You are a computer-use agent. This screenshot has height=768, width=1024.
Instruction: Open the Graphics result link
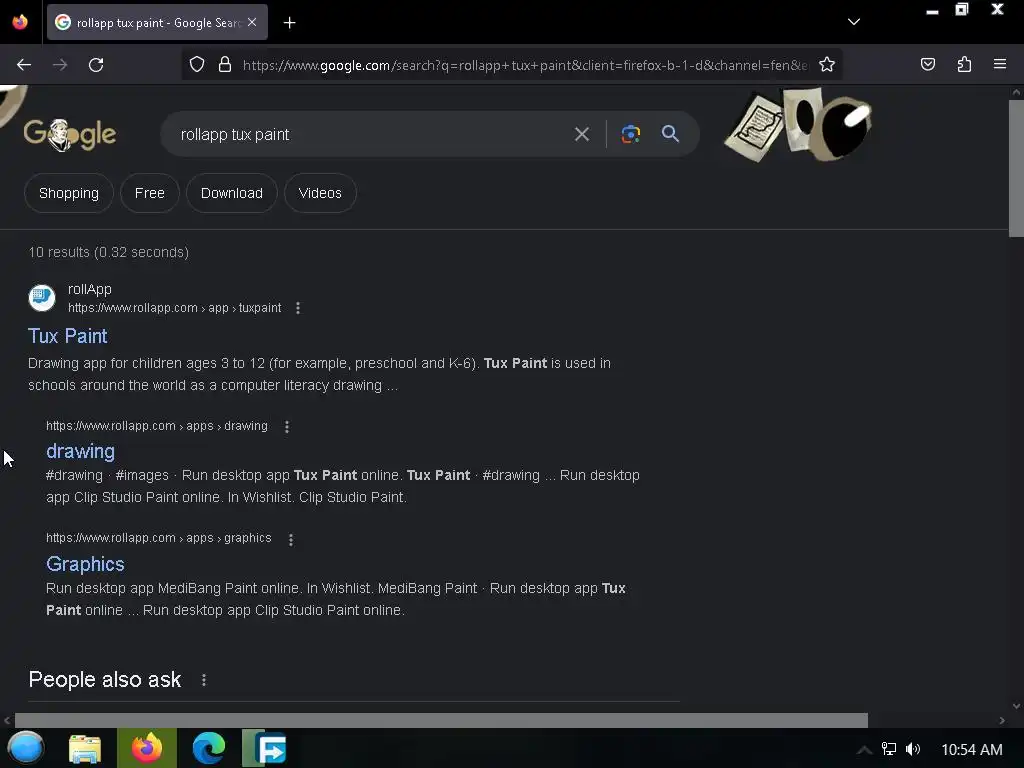[x=85, y=564]
